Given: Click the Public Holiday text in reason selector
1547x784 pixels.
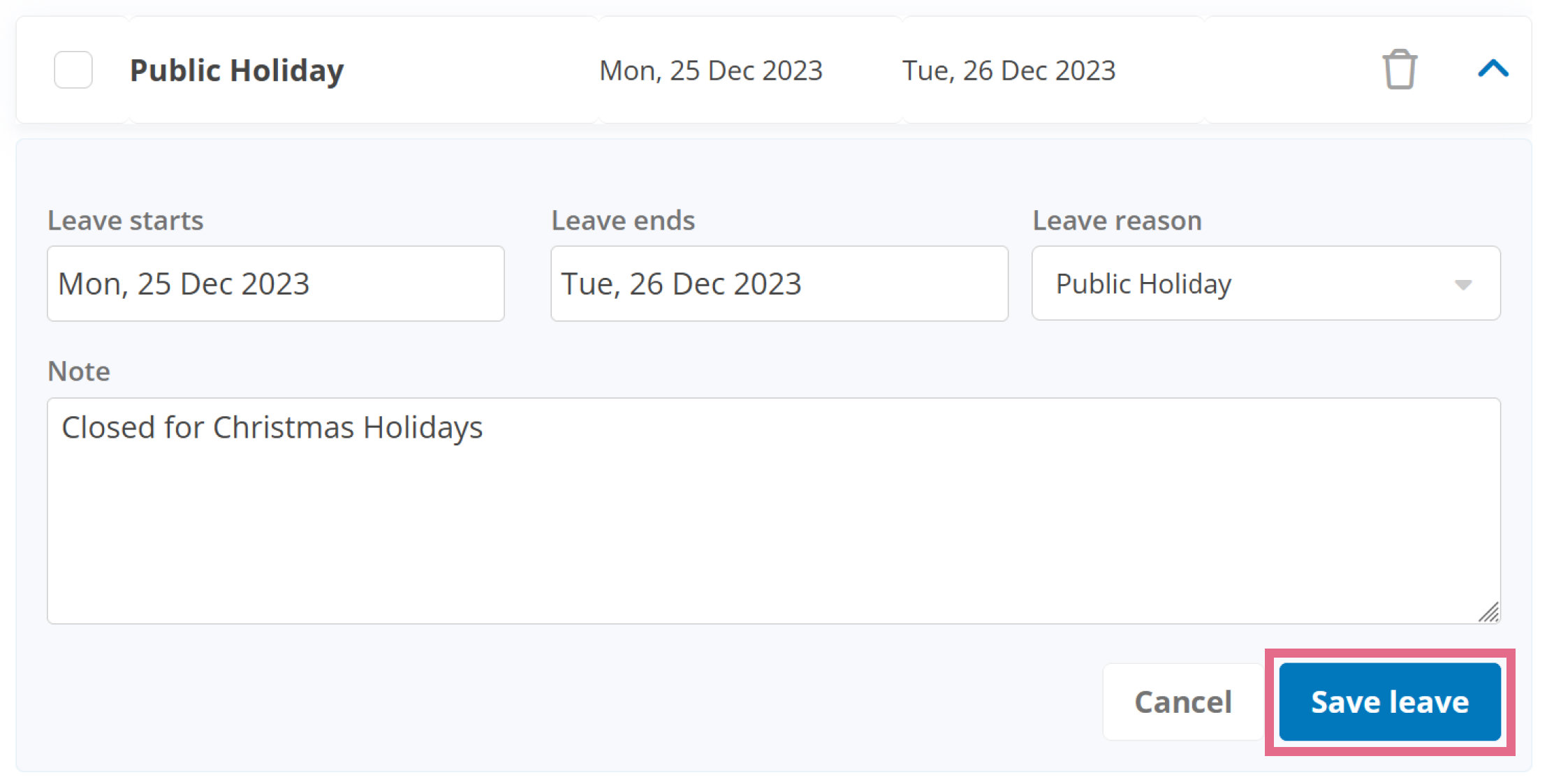Looking at the screenshot, I should pos(1144,284).
